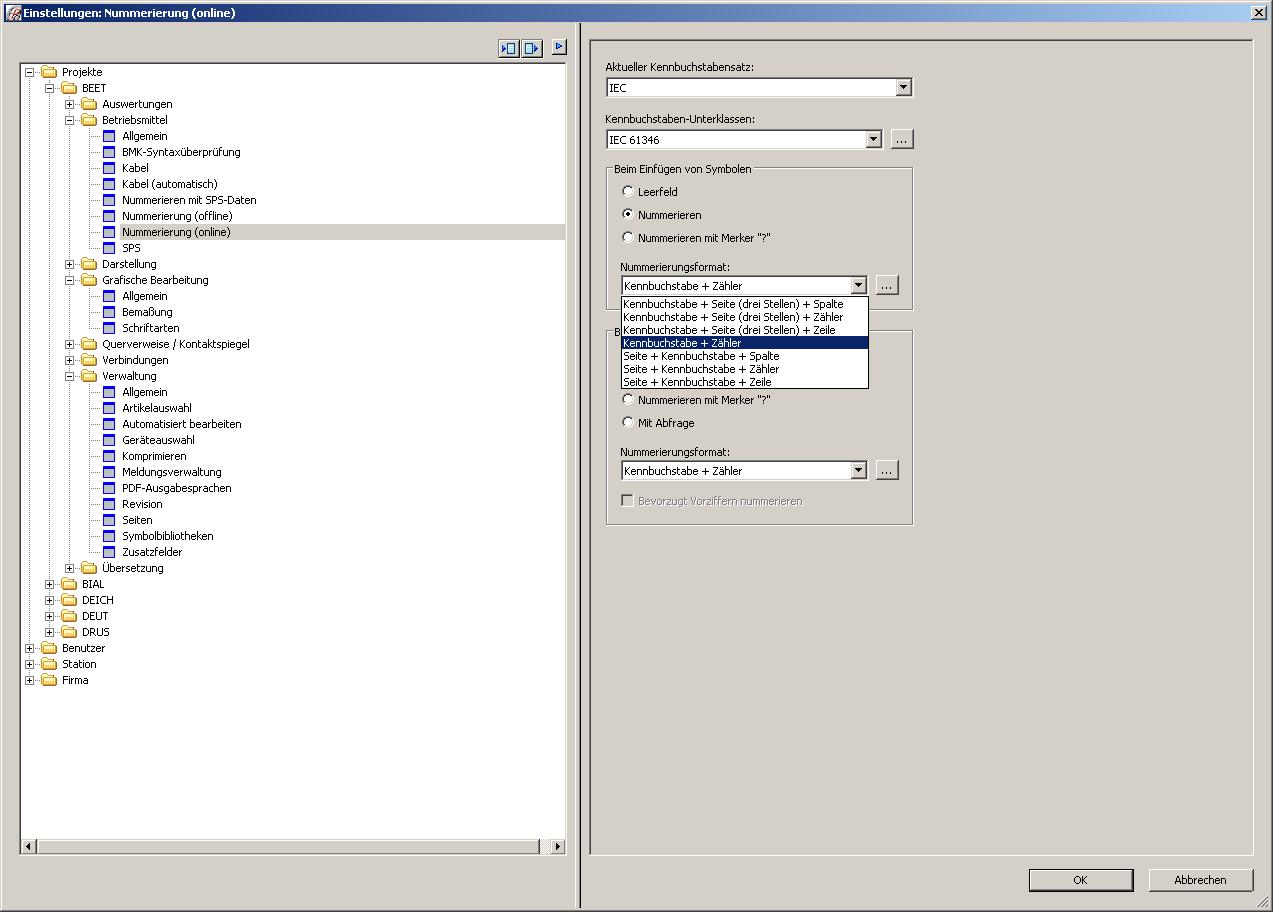
Task: Click the ... button above the Bevorzugt Vorziffern checkbox
Action: [x=887, y=471]
